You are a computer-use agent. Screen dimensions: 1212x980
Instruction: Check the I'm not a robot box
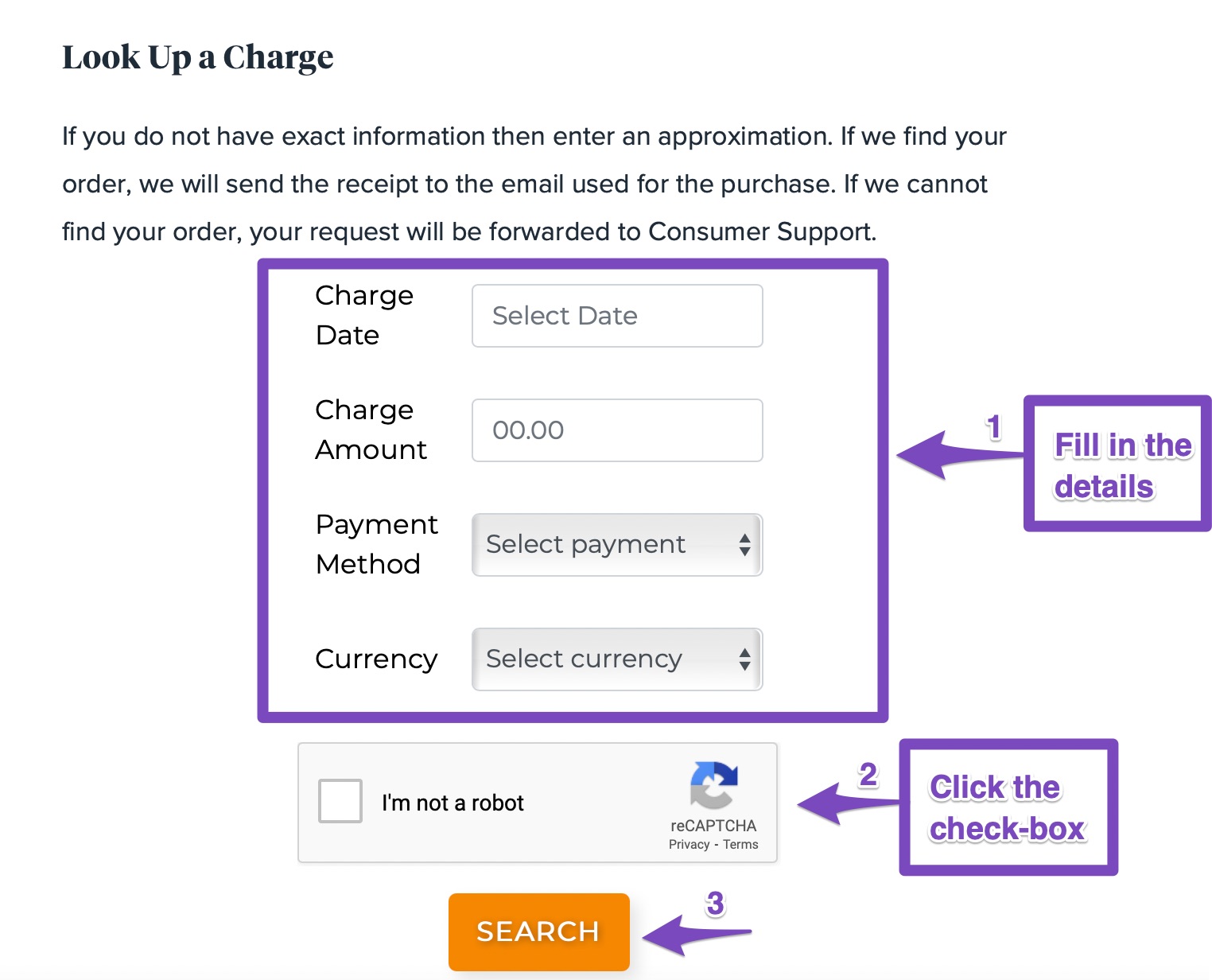(x=340, y=801)
